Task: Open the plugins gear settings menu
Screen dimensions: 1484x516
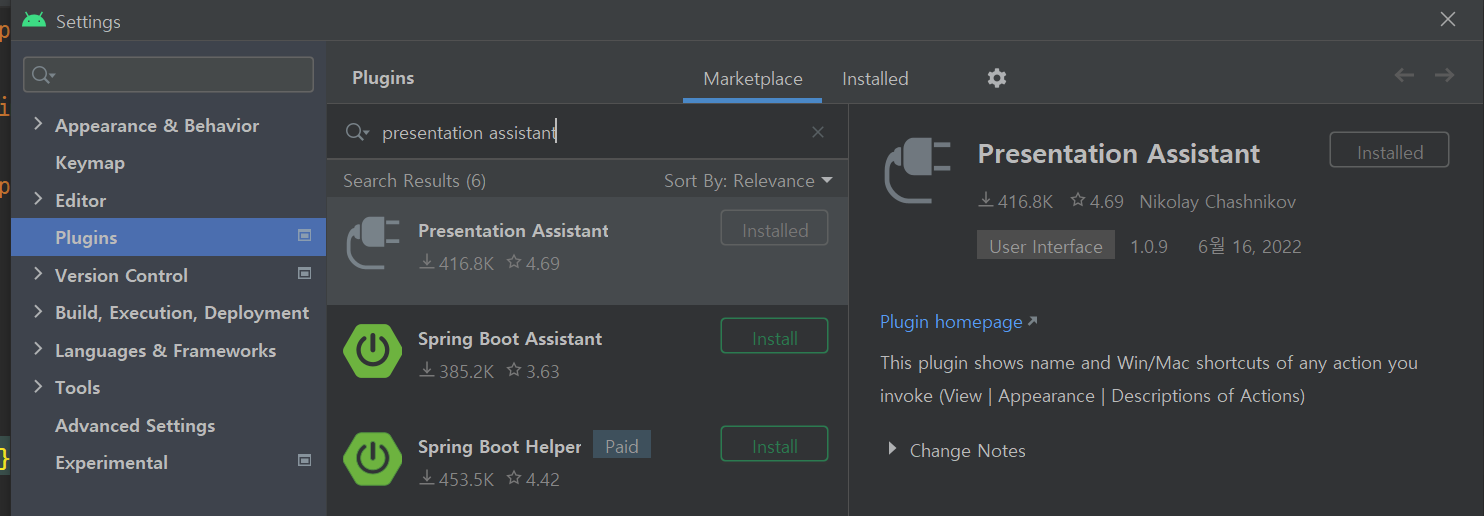Action: click(x=996, y=78)
